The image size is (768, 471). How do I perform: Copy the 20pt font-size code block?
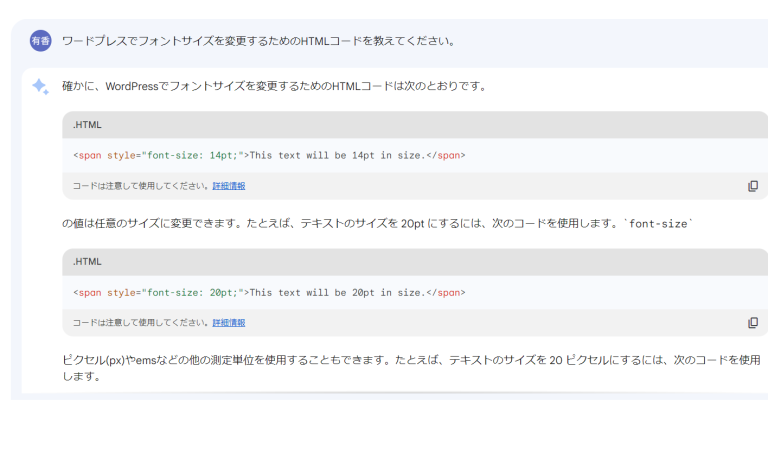[753, 323]
